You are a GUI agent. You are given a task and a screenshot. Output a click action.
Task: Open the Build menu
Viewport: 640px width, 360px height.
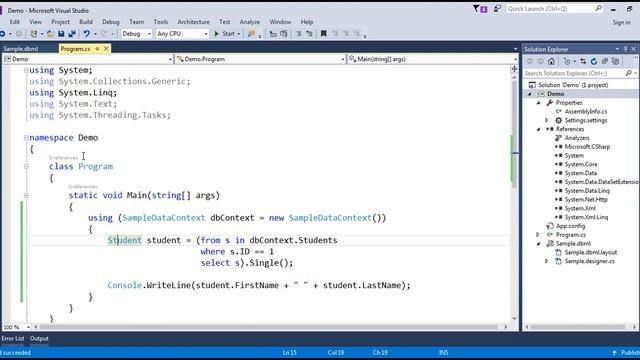click(x=86, y=22)
